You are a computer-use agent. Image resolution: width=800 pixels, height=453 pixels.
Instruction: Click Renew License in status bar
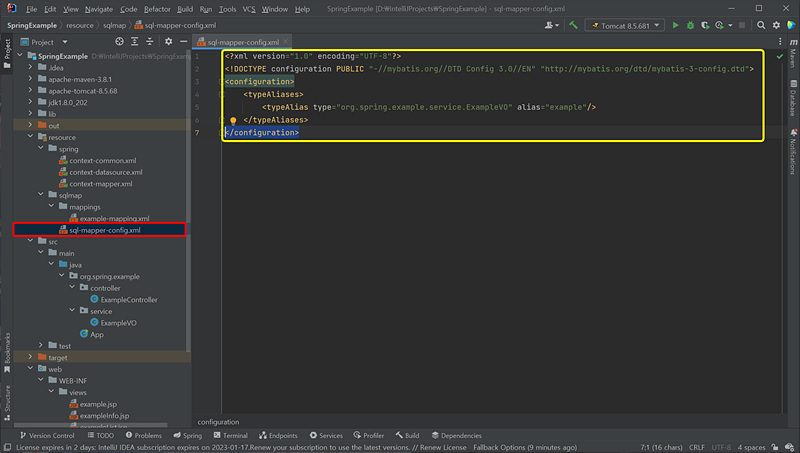pos(443,447)
